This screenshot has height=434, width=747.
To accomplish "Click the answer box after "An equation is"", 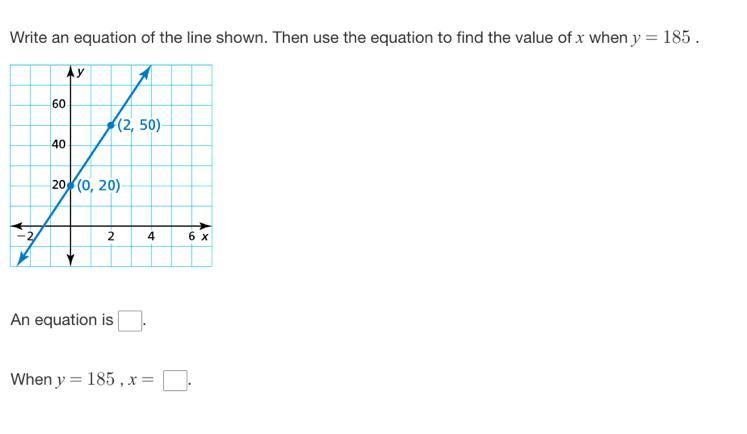I will (130, 321).
